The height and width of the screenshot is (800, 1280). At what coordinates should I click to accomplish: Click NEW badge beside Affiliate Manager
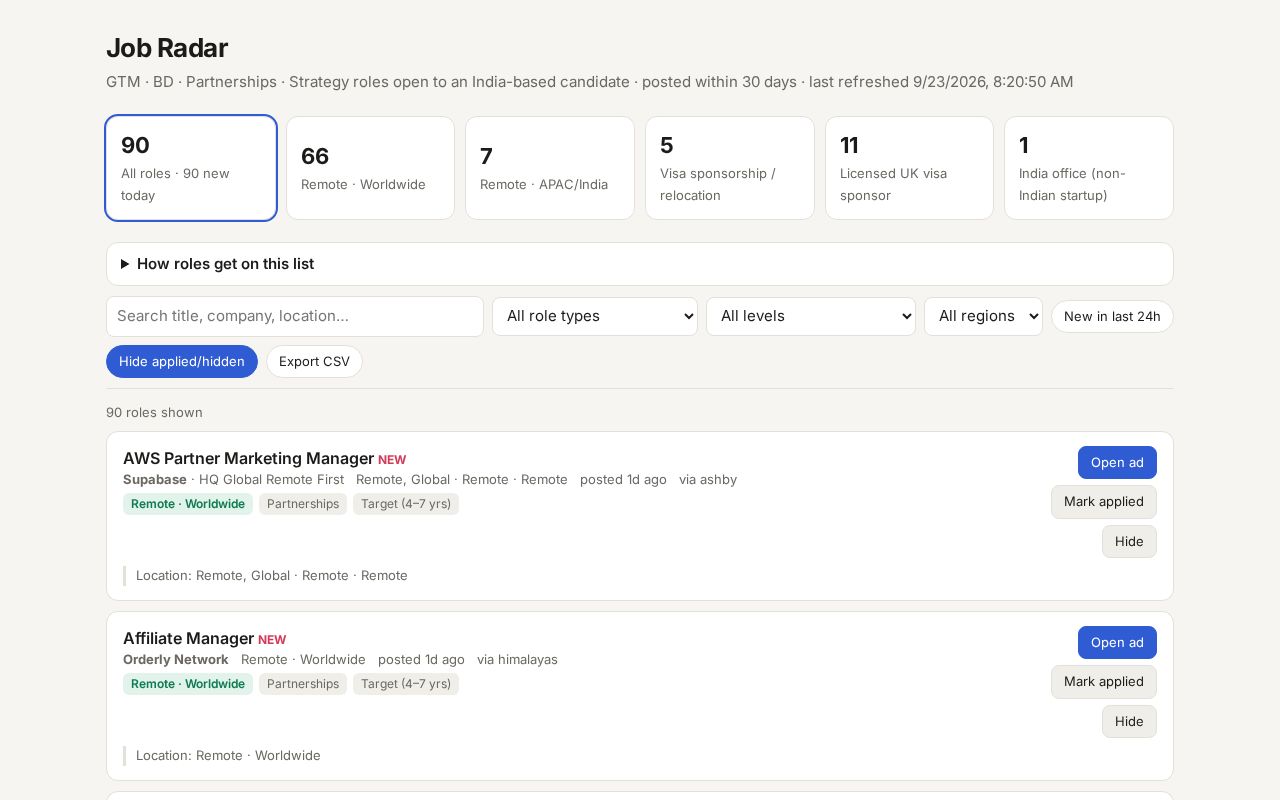(x=272, y=640)
